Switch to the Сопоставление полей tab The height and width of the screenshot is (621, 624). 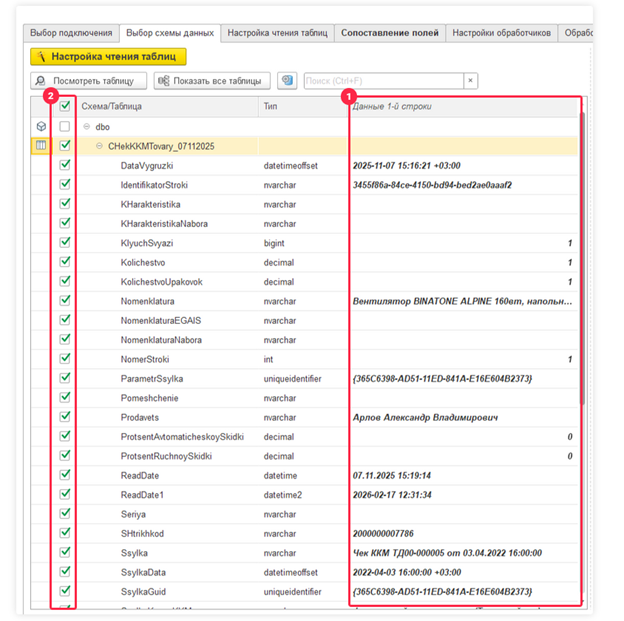point(389,33)
